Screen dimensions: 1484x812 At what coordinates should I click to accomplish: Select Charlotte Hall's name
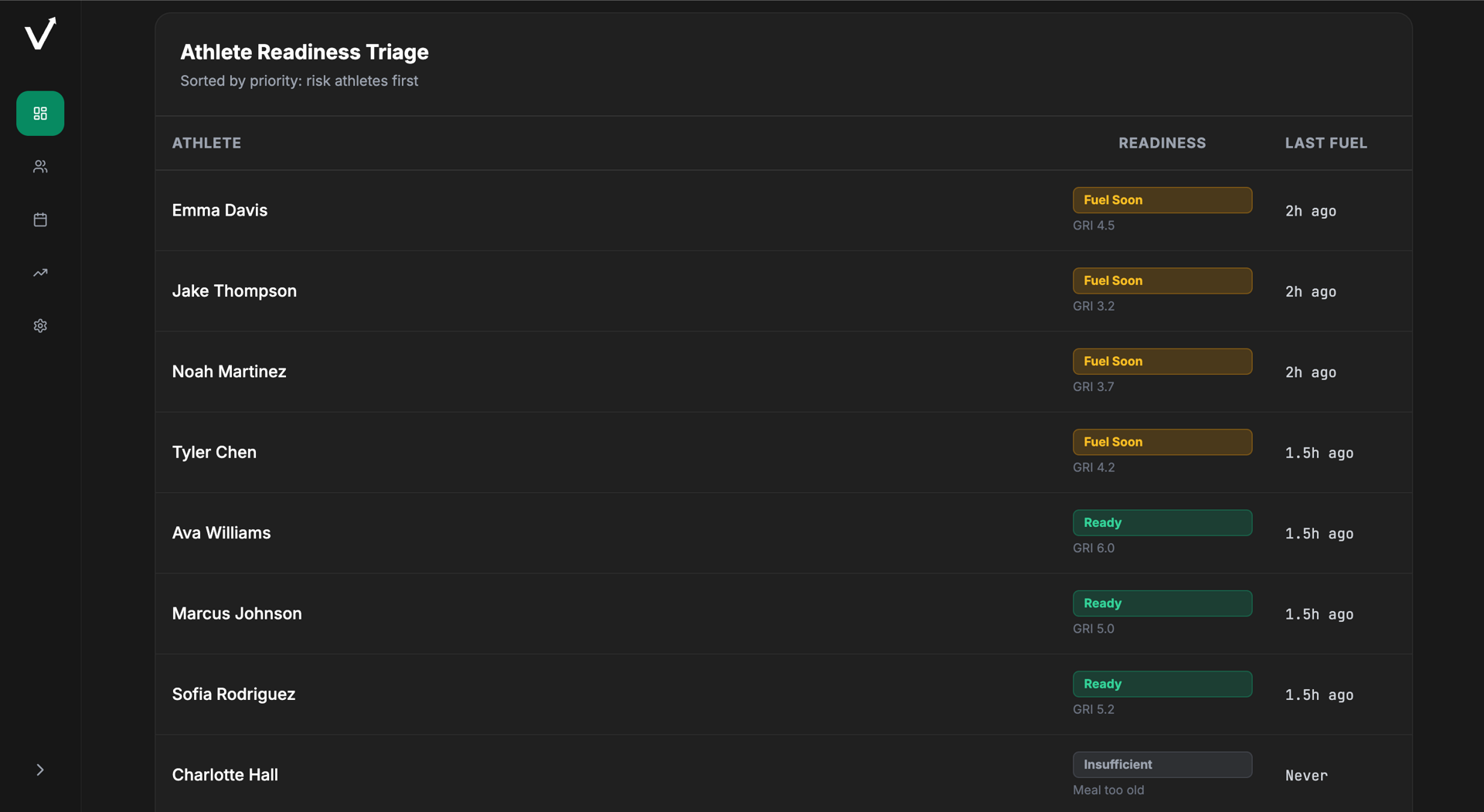tap(225, 775)
